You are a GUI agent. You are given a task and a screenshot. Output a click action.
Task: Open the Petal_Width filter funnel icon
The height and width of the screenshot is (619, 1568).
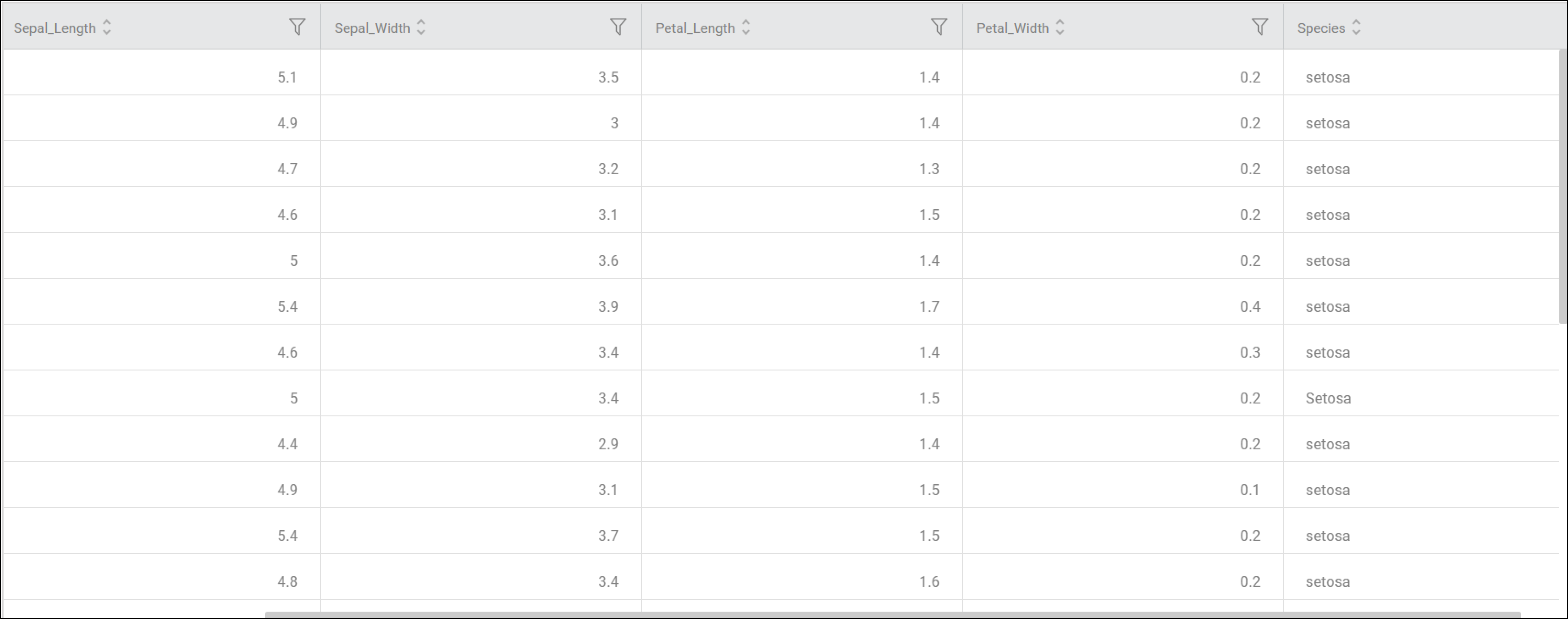pyautogui.click(x=1259, y=27)
